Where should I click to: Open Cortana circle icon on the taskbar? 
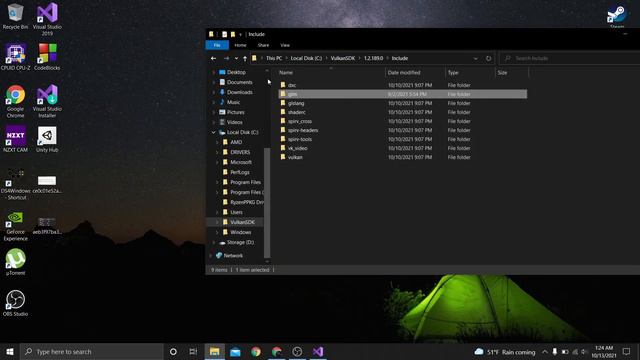pyautogui.click(x=173, y=351)
